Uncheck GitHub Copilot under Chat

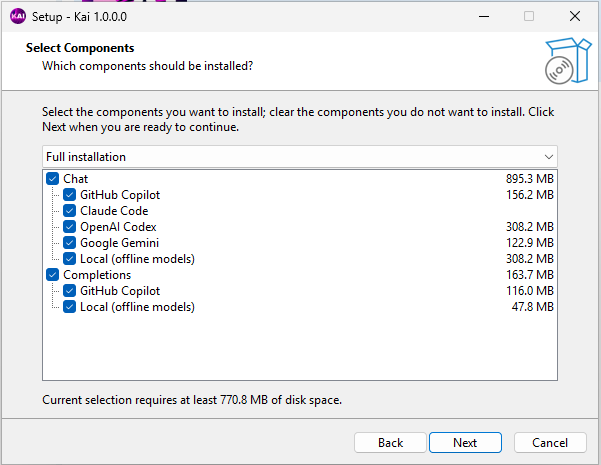tap(69, 195)
